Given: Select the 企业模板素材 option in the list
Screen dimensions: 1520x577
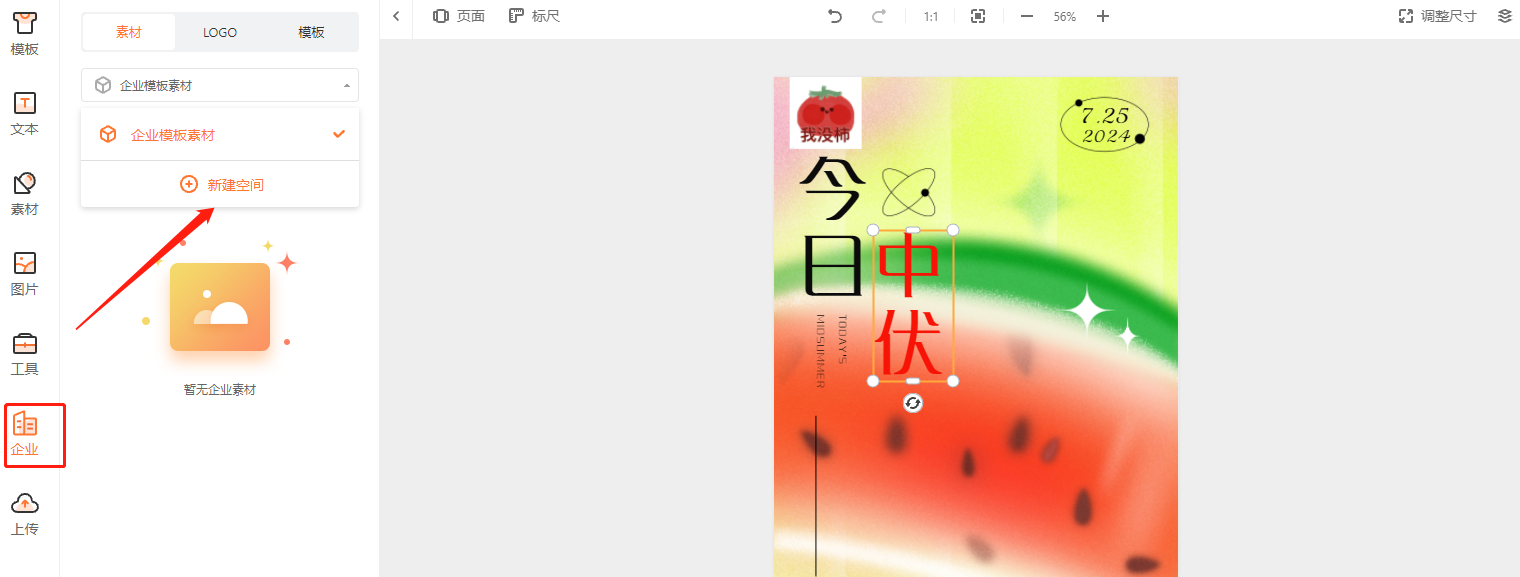Looking at the screenshot, I should 220,135.
